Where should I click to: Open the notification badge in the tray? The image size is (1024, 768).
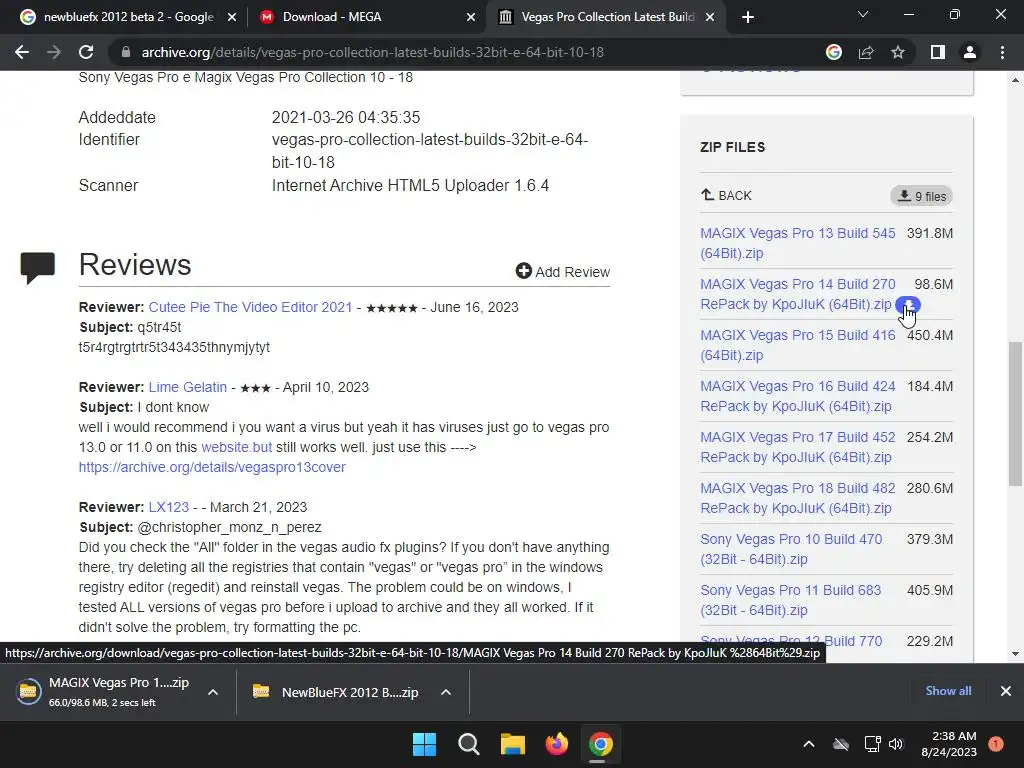[996, 744]
